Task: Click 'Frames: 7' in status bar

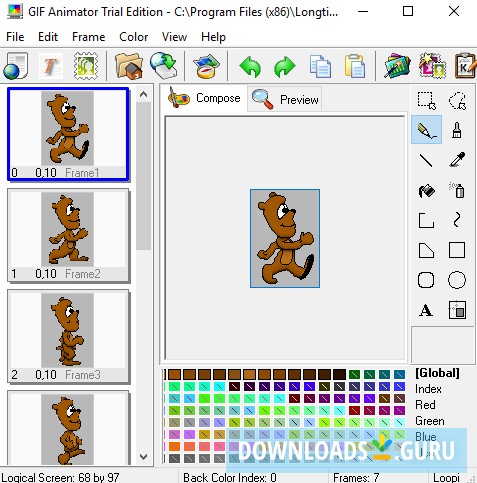Action: 356,477
